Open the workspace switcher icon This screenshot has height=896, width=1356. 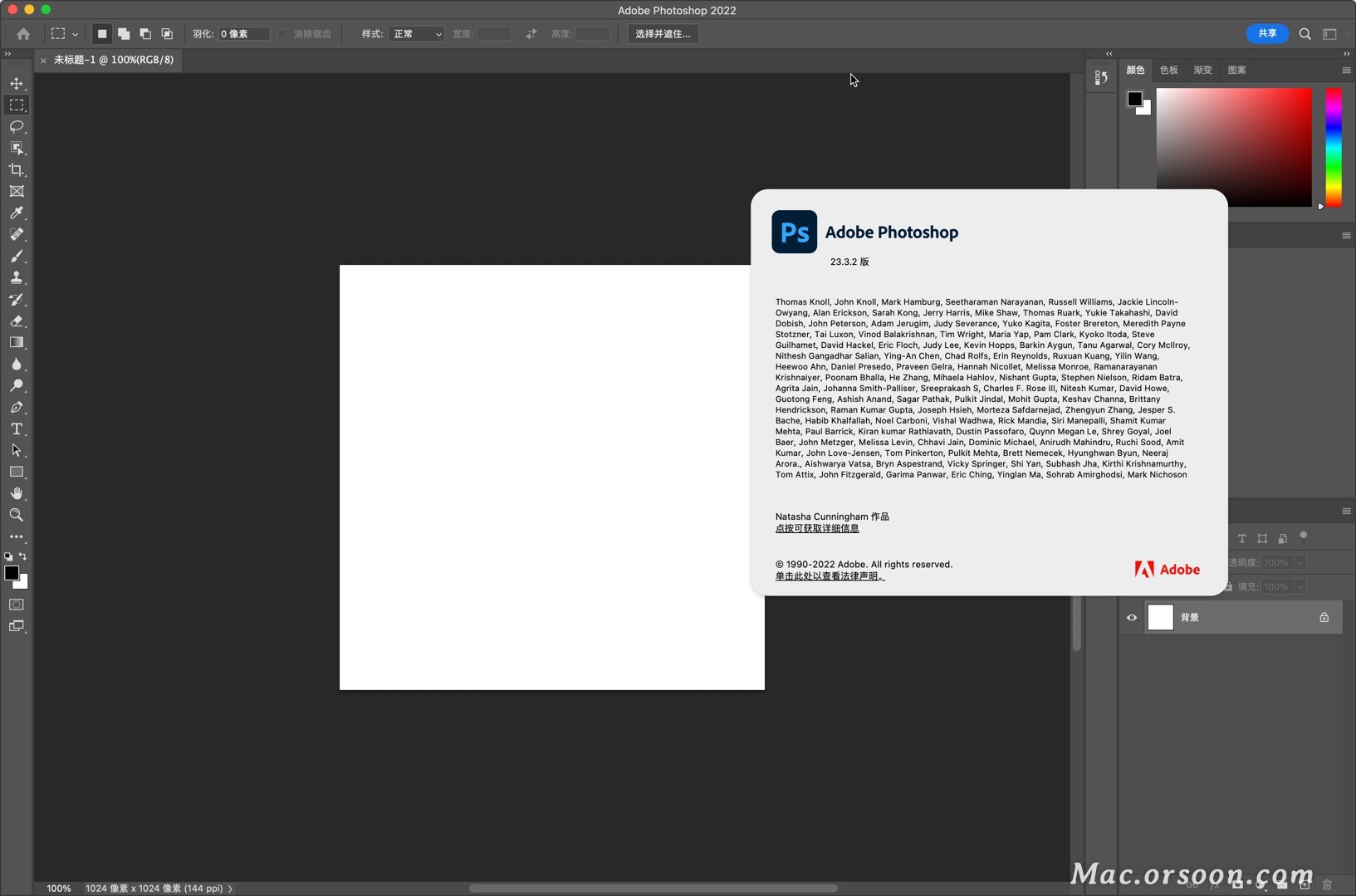1329,34
